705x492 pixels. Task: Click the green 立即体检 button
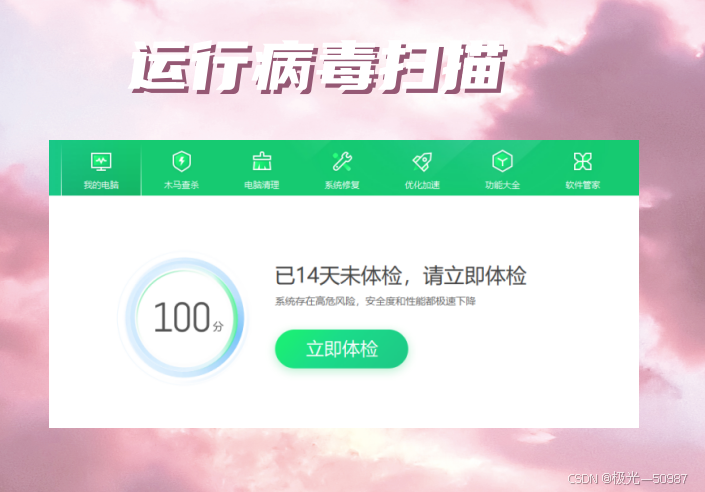[x=342, y=349]
